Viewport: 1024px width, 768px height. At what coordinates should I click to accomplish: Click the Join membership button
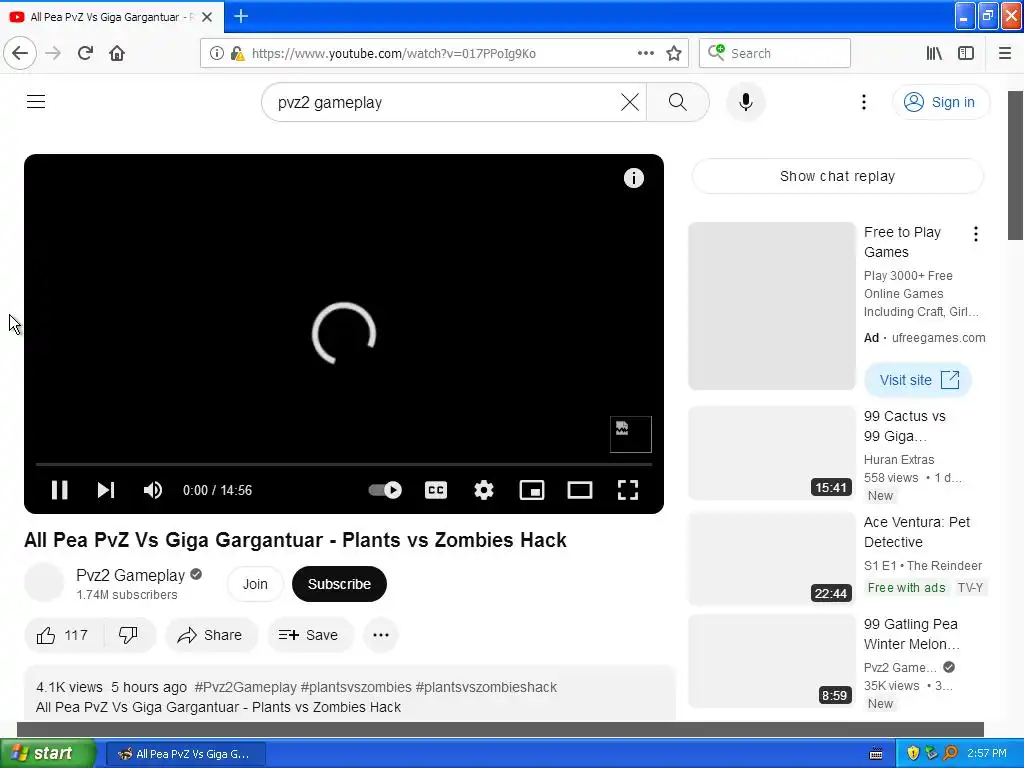[255, 584]
